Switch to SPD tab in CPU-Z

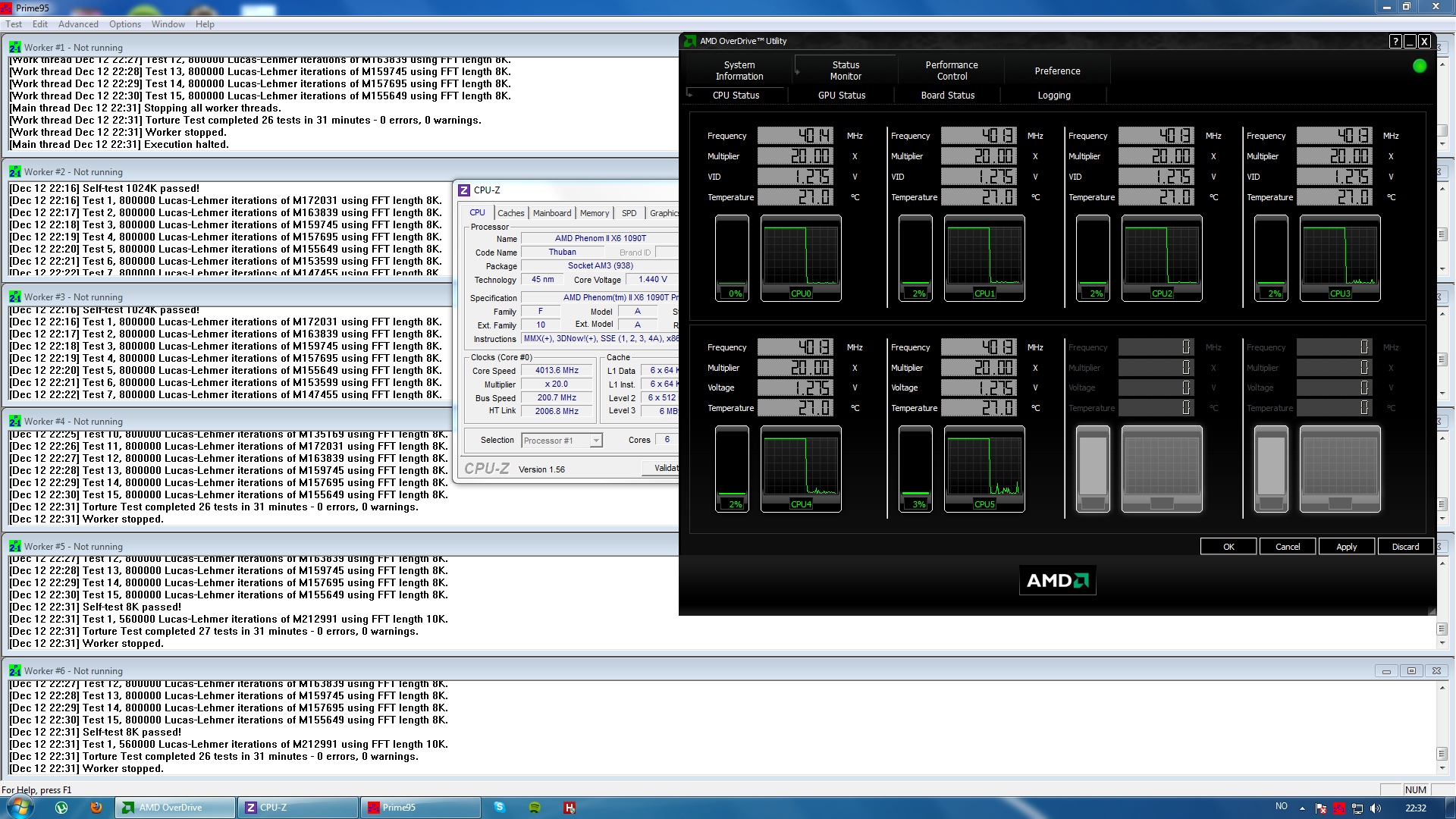[629, 213]
